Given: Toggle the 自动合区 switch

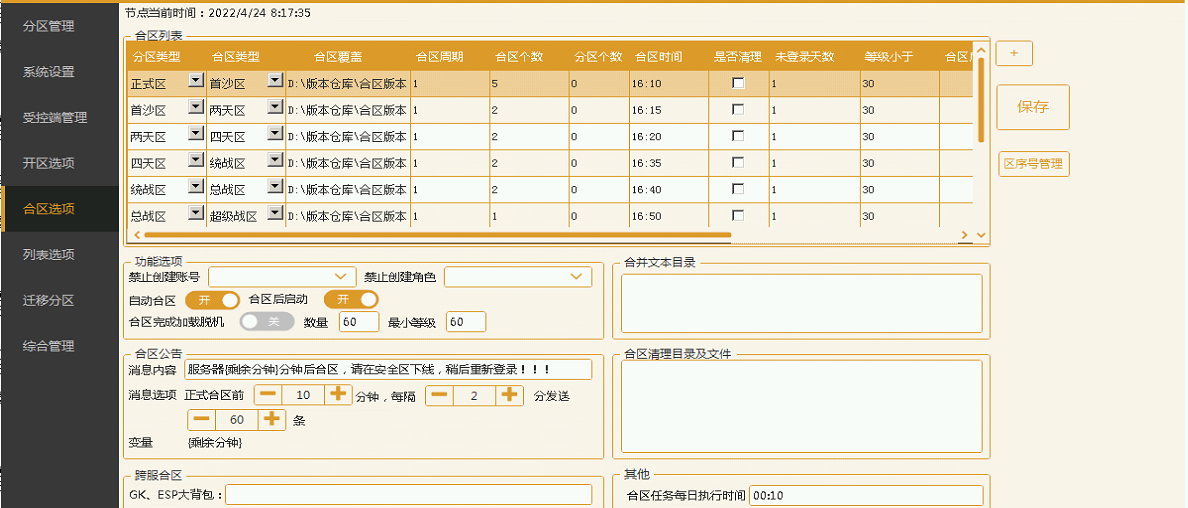Looking at the screenshot, I should 212,300.
